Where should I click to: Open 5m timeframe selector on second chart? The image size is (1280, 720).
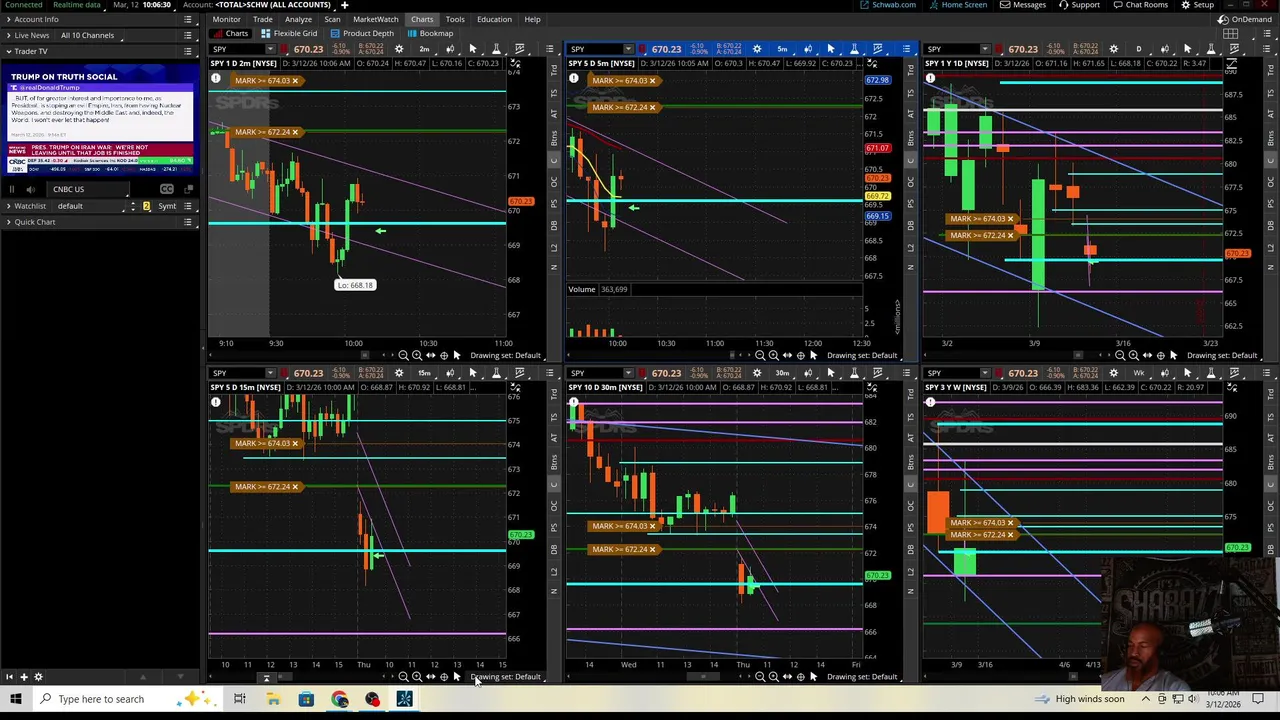[x=782, y=49]
